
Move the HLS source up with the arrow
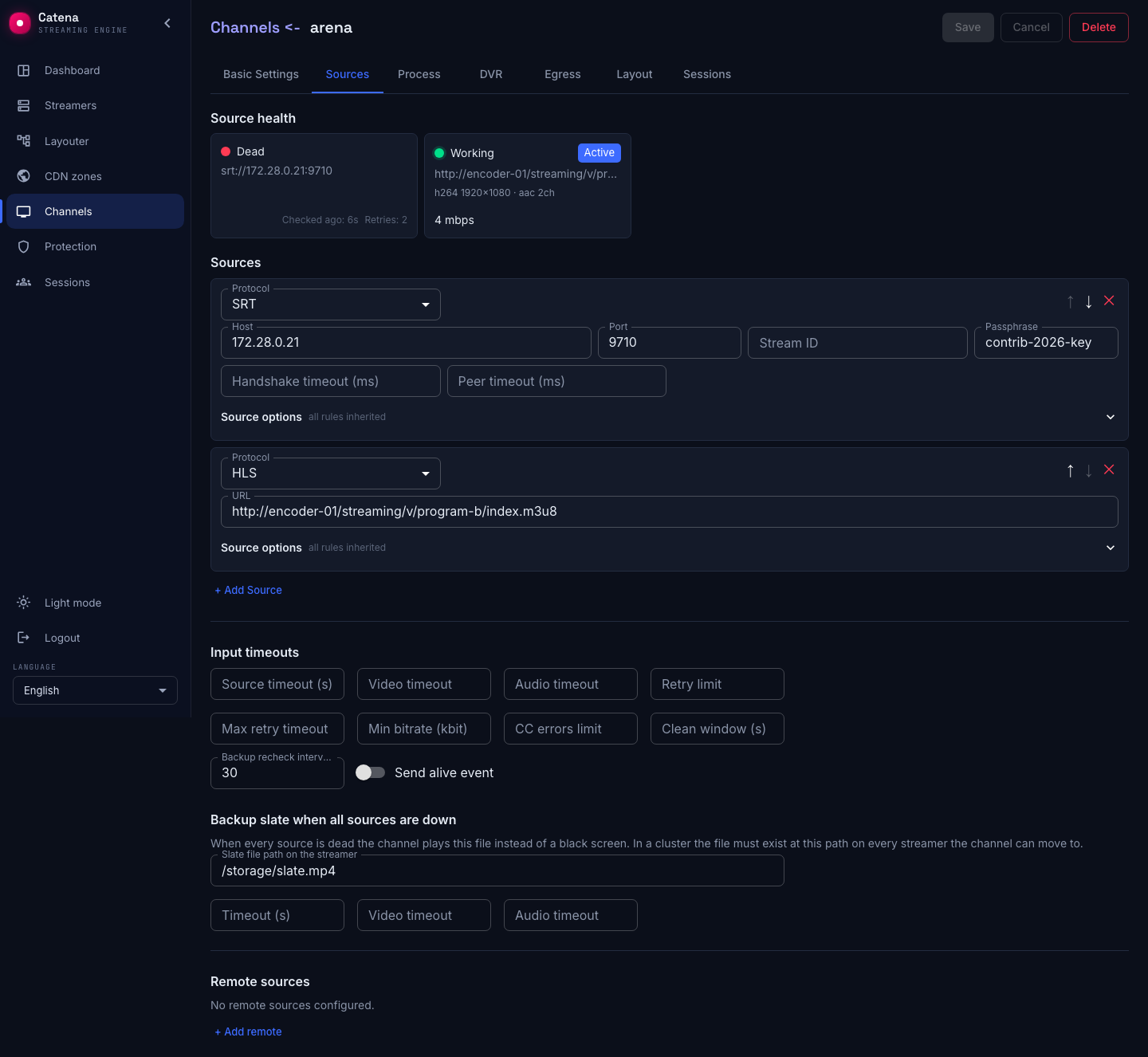[x=1070, y=470]
